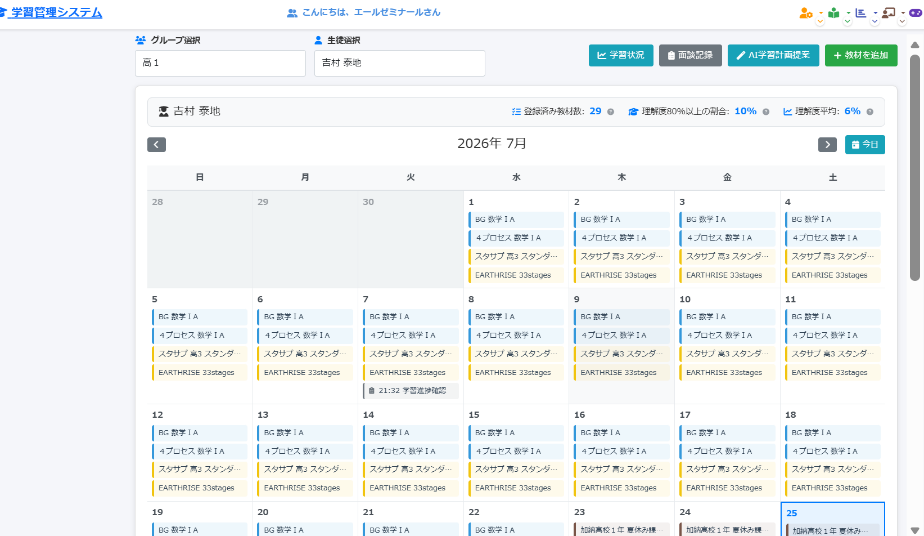Open 4プロセス 数学ⅠA event on July 6
Image resolution: width=924 pixels, height=536 pixels.
[x=305, y=335]
